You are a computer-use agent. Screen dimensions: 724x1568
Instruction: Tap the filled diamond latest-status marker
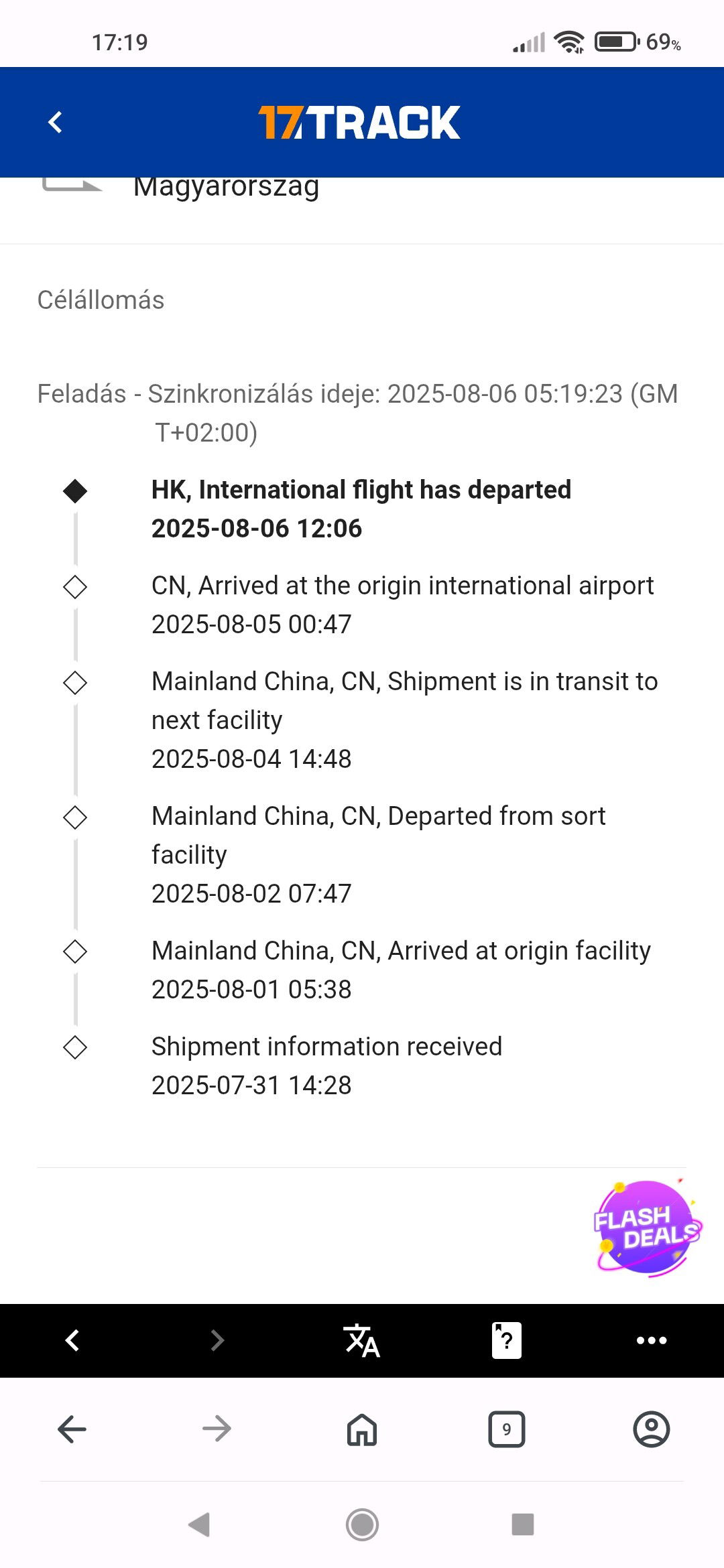[x=75, y=491]
